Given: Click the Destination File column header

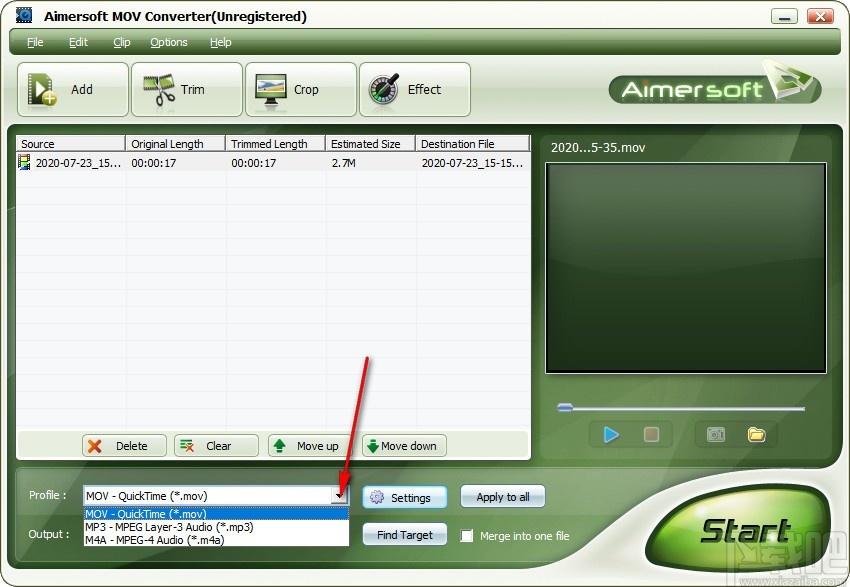Looking at the screenshot, I should click(472, 144).
